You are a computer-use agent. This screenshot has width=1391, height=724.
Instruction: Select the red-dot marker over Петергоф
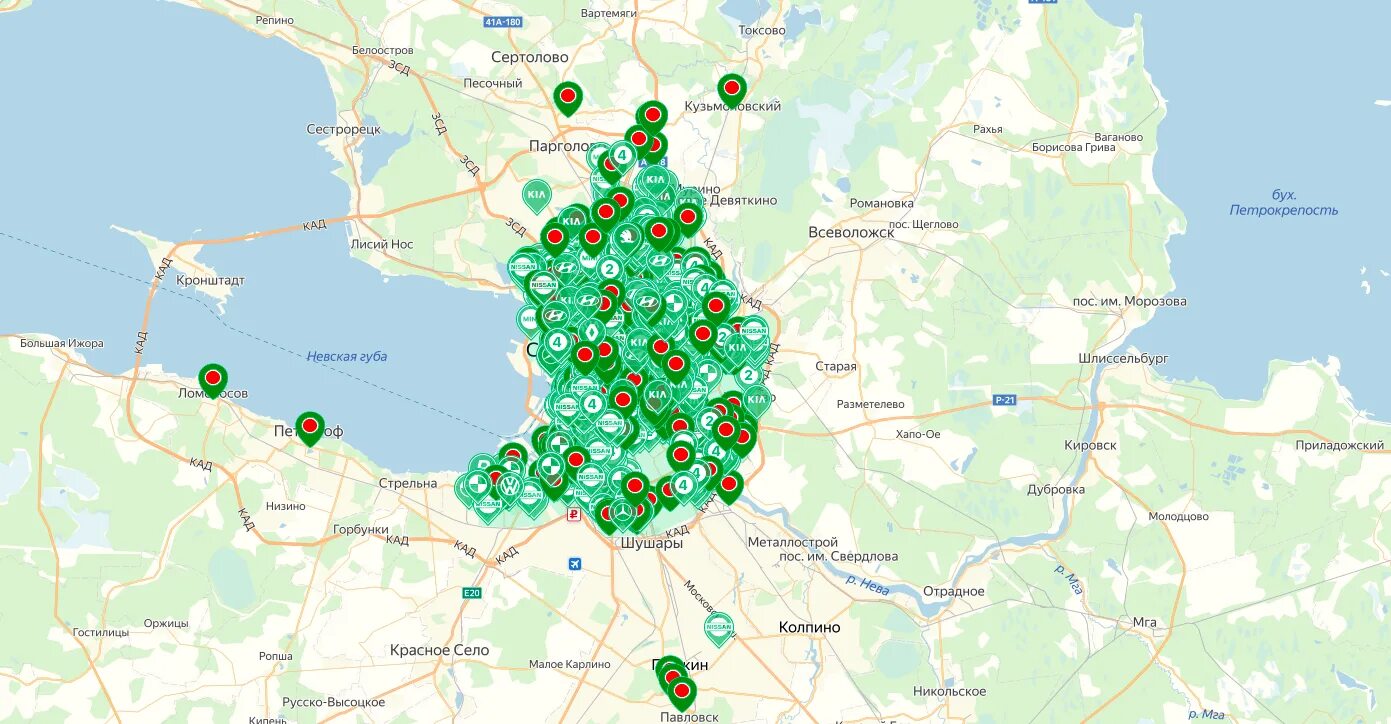[310, 428]
